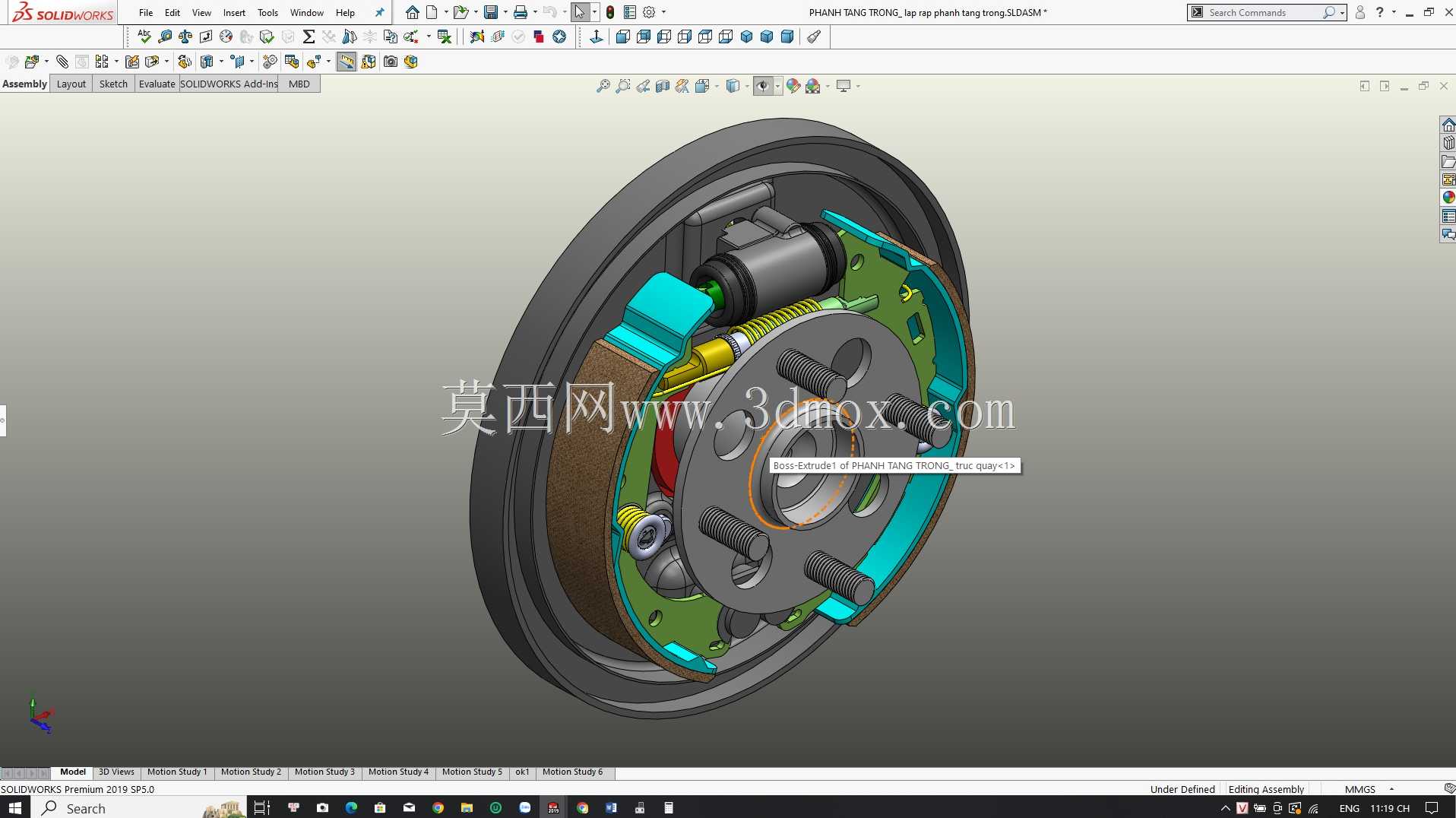Click the Edit Appearance color ball icon

[793, 86]
